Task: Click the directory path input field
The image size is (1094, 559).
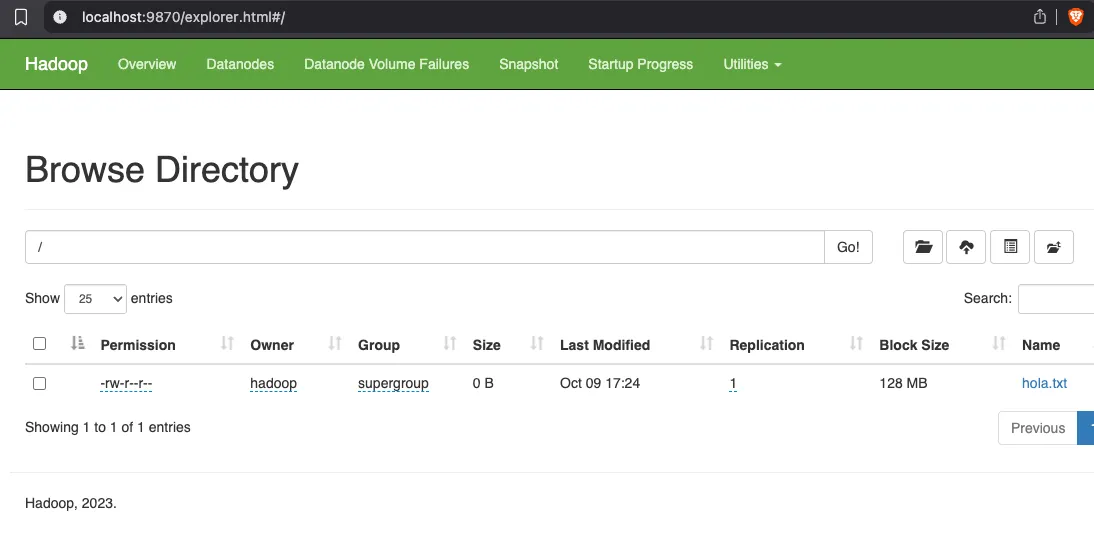Action: coord(424,247)
